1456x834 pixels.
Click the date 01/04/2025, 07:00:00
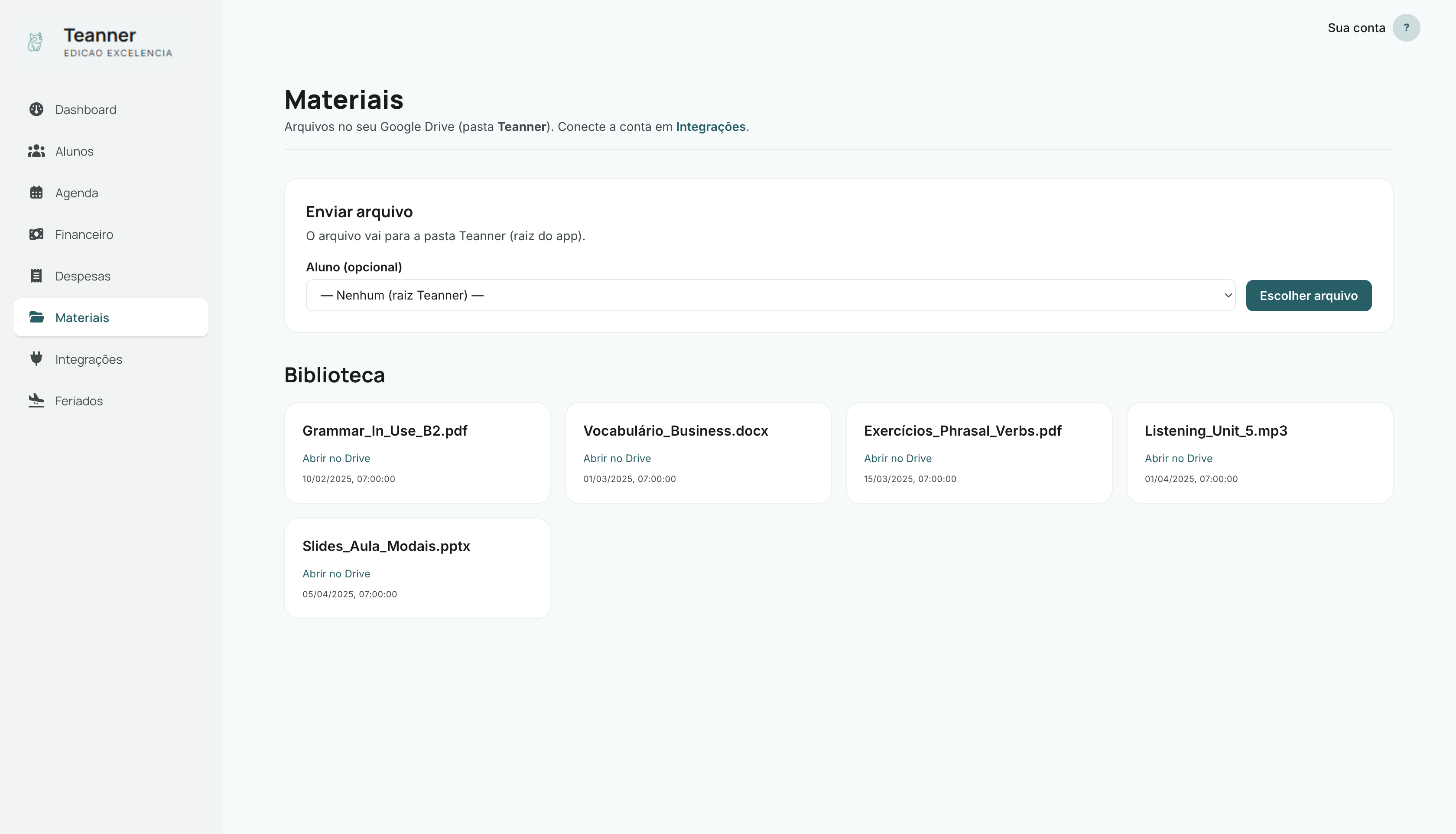(x=1191, y=479)
